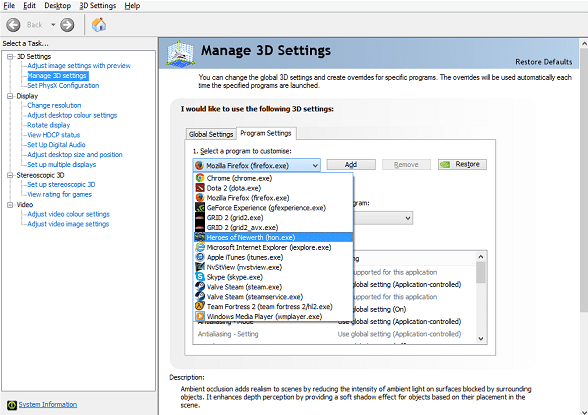The height and width of the screenshot is (415, 588).
Task: Click the Chrome icon in program list
Action: point(200,178)
